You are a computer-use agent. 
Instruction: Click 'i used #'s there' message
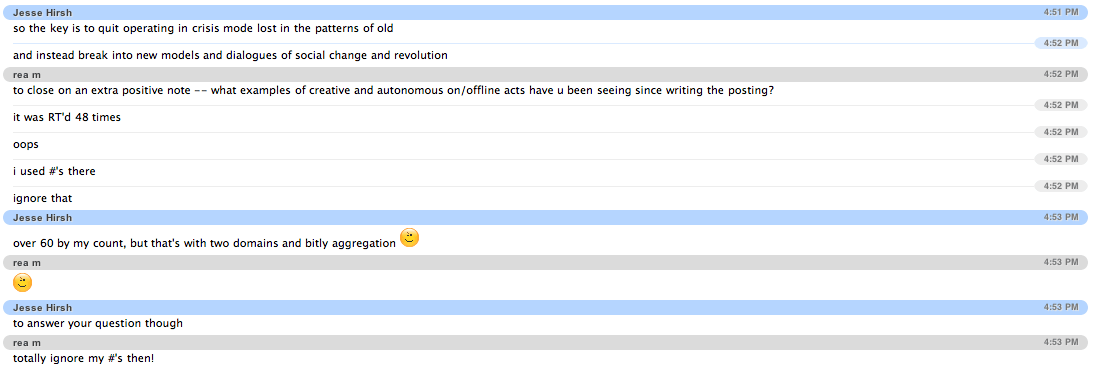54,171
